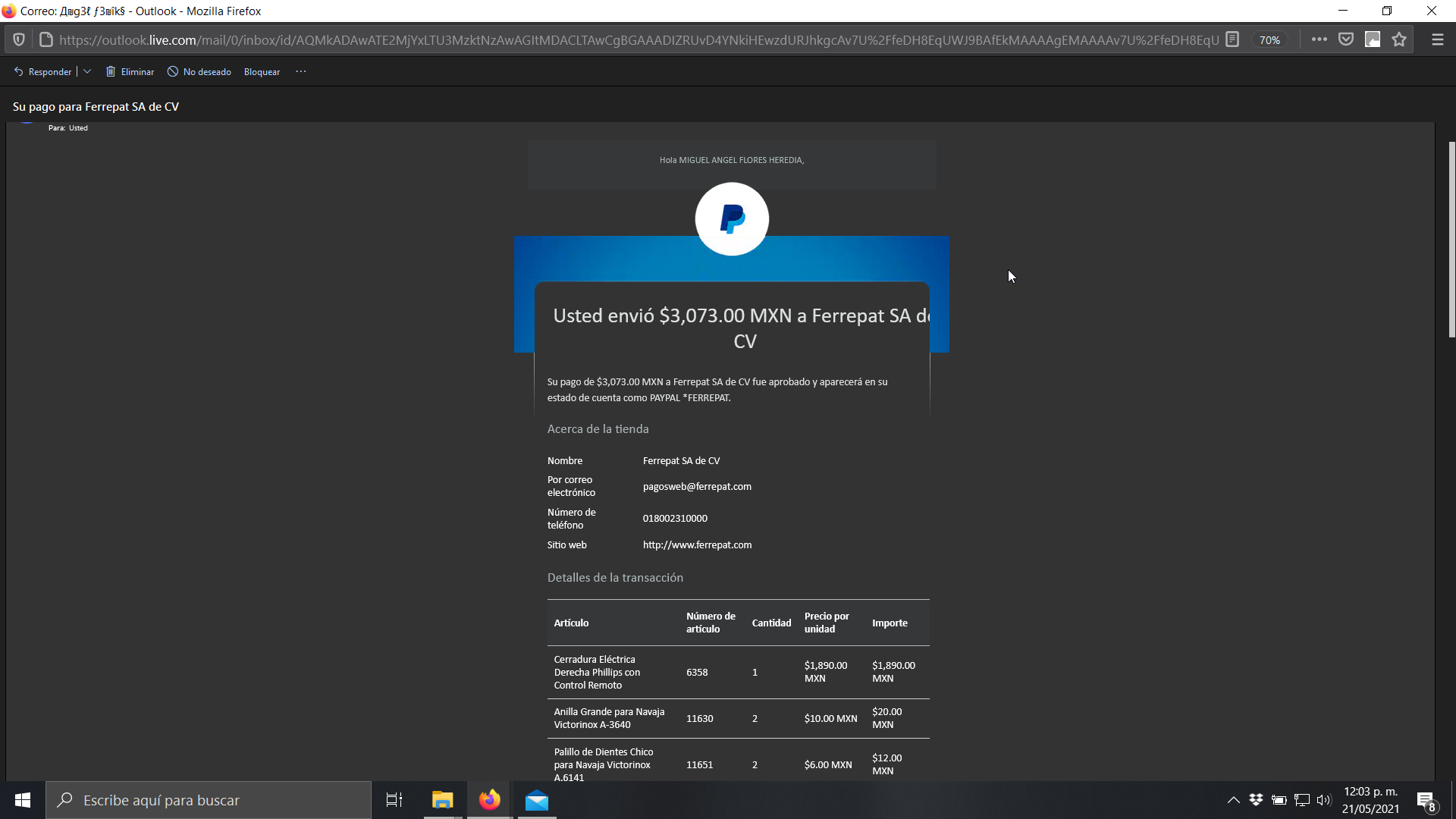
Task: Open the Windows Start menu
Action: pyautogui.click(x=23, y=800)
